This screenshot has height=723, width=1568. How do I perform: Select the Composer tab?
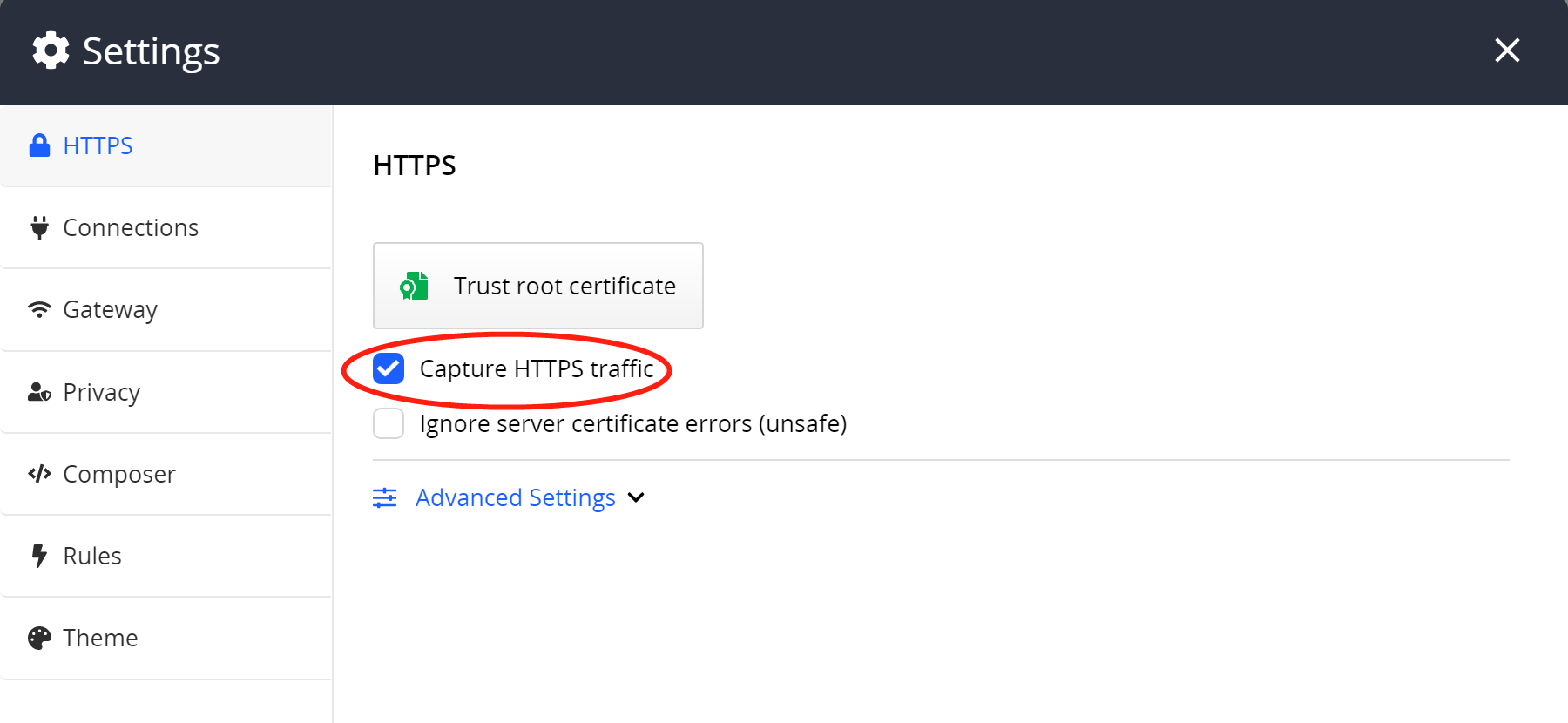(166, 474)
